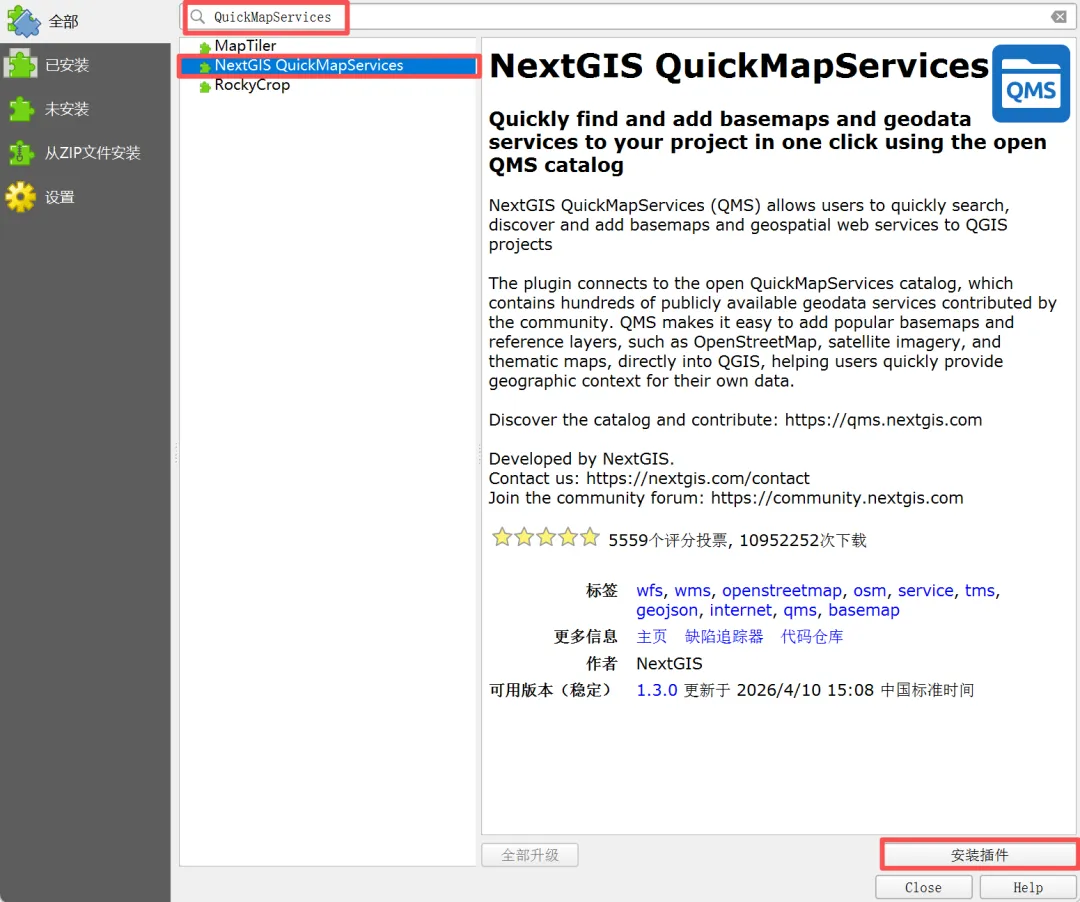Open the tms tag link

pyautogui.click(x=979, y=591)
